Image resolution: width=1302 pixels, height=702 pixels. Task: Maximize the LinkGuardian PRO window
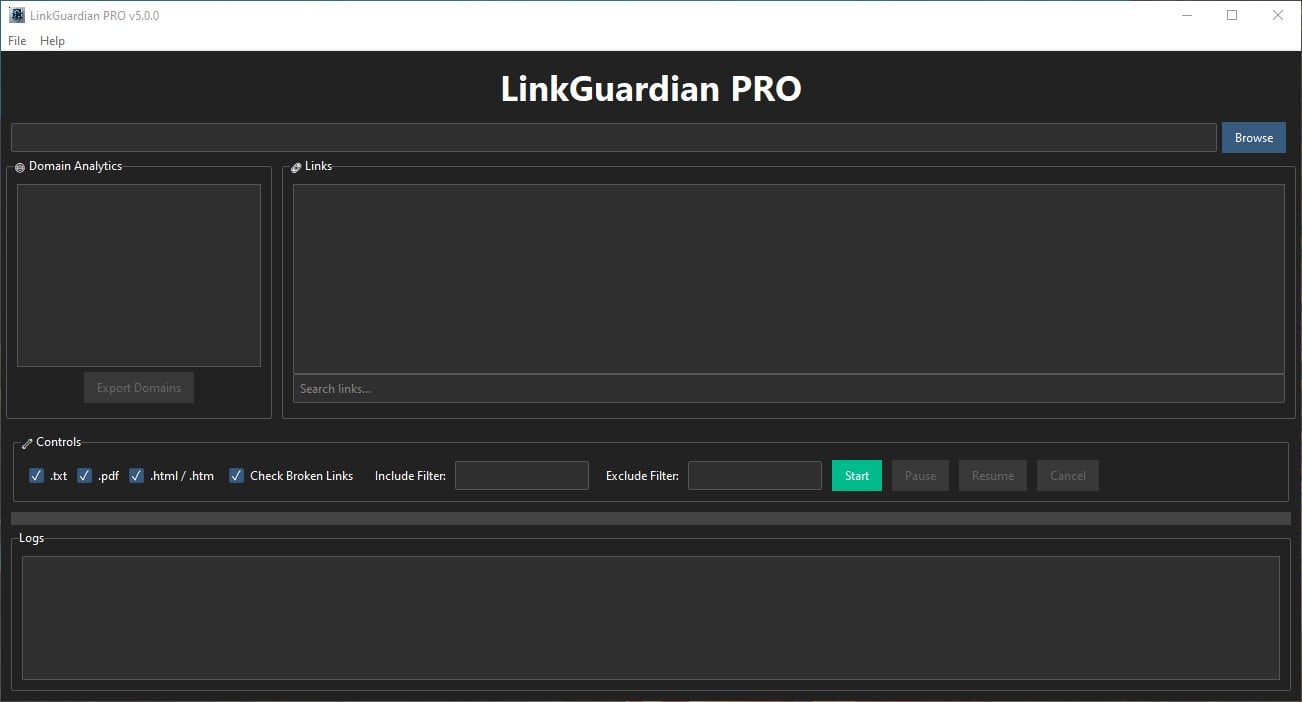point(1232,15)
